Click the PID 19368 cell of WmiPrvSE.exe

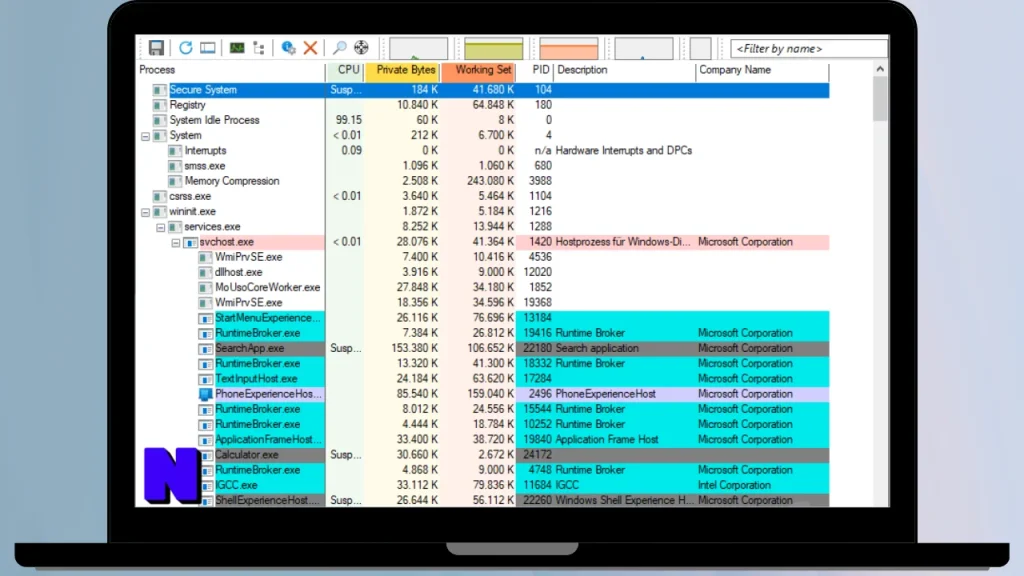point(537,303)
